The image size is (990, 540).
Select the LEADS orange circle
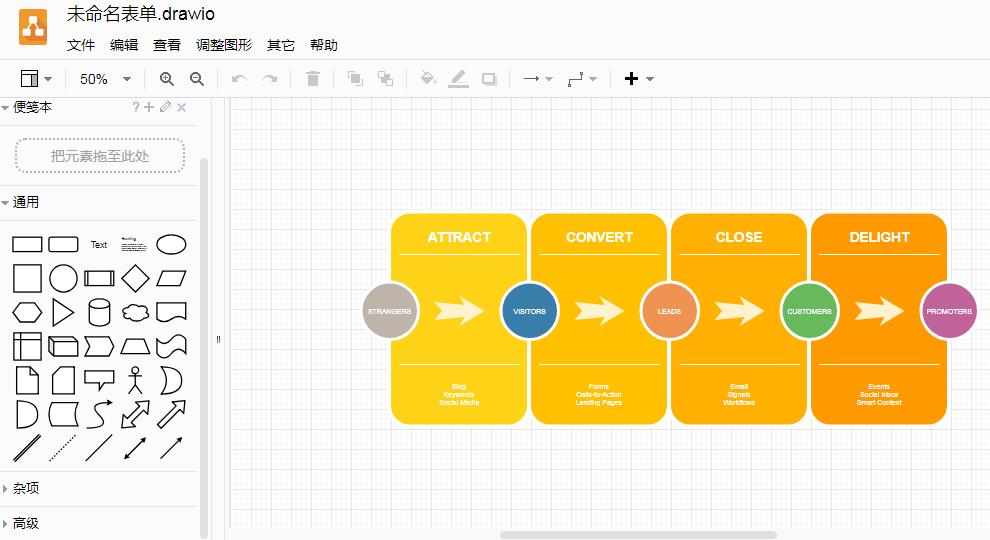[x=669, y=311]
